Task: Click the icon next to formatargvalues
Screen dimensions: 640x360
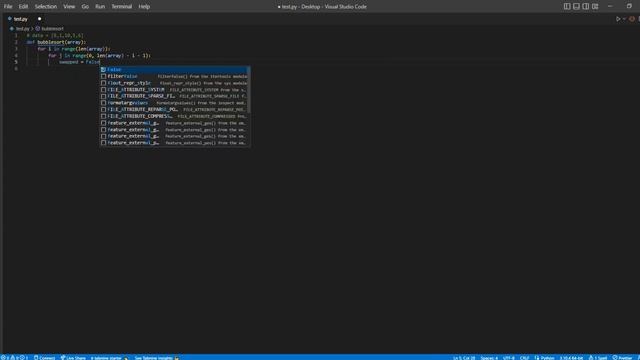Action: [104, 103]
